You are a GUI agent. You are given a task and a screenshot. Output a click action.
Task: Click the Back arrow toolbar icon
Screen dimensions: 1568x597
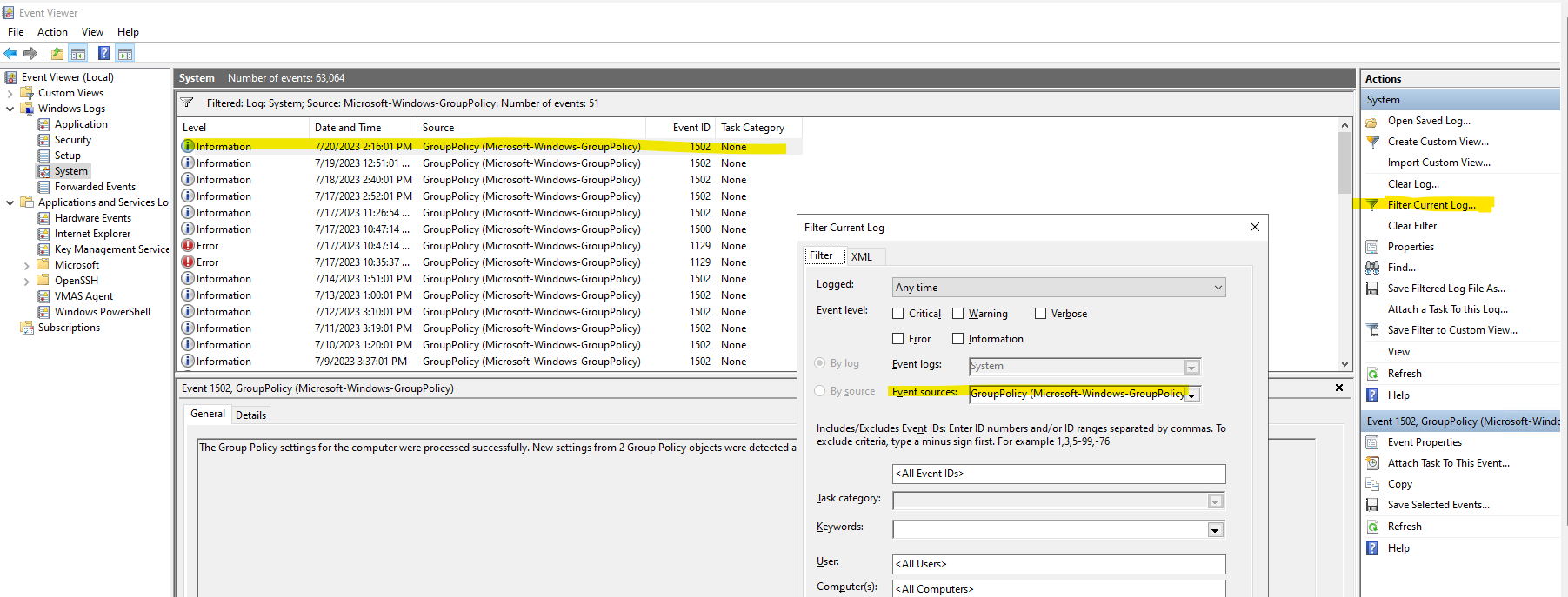[x=10, y=53]
